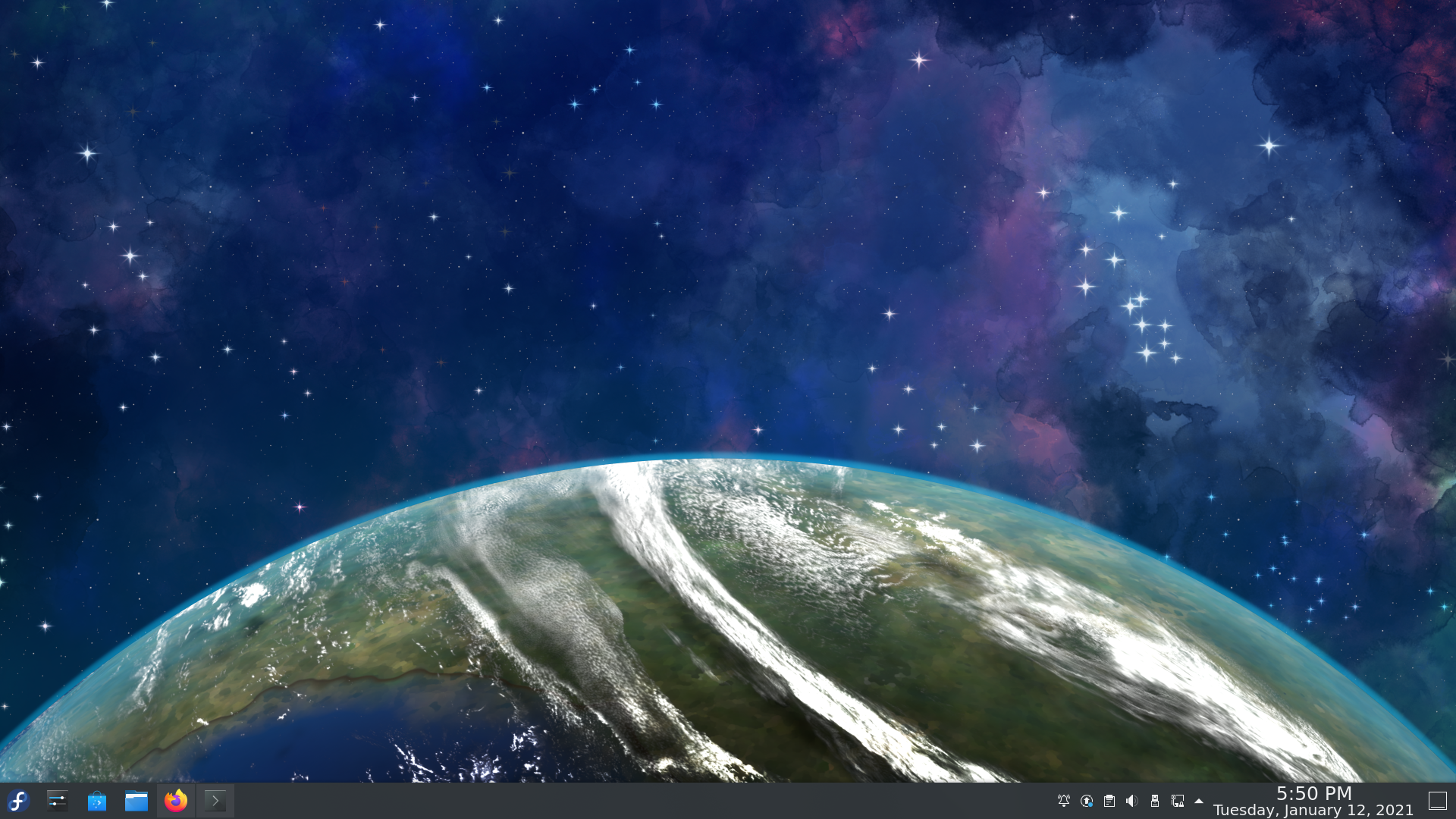Screen dimensions: 1456x819
Task: Open the software updates tray icon
Action: coord(1087,801)
